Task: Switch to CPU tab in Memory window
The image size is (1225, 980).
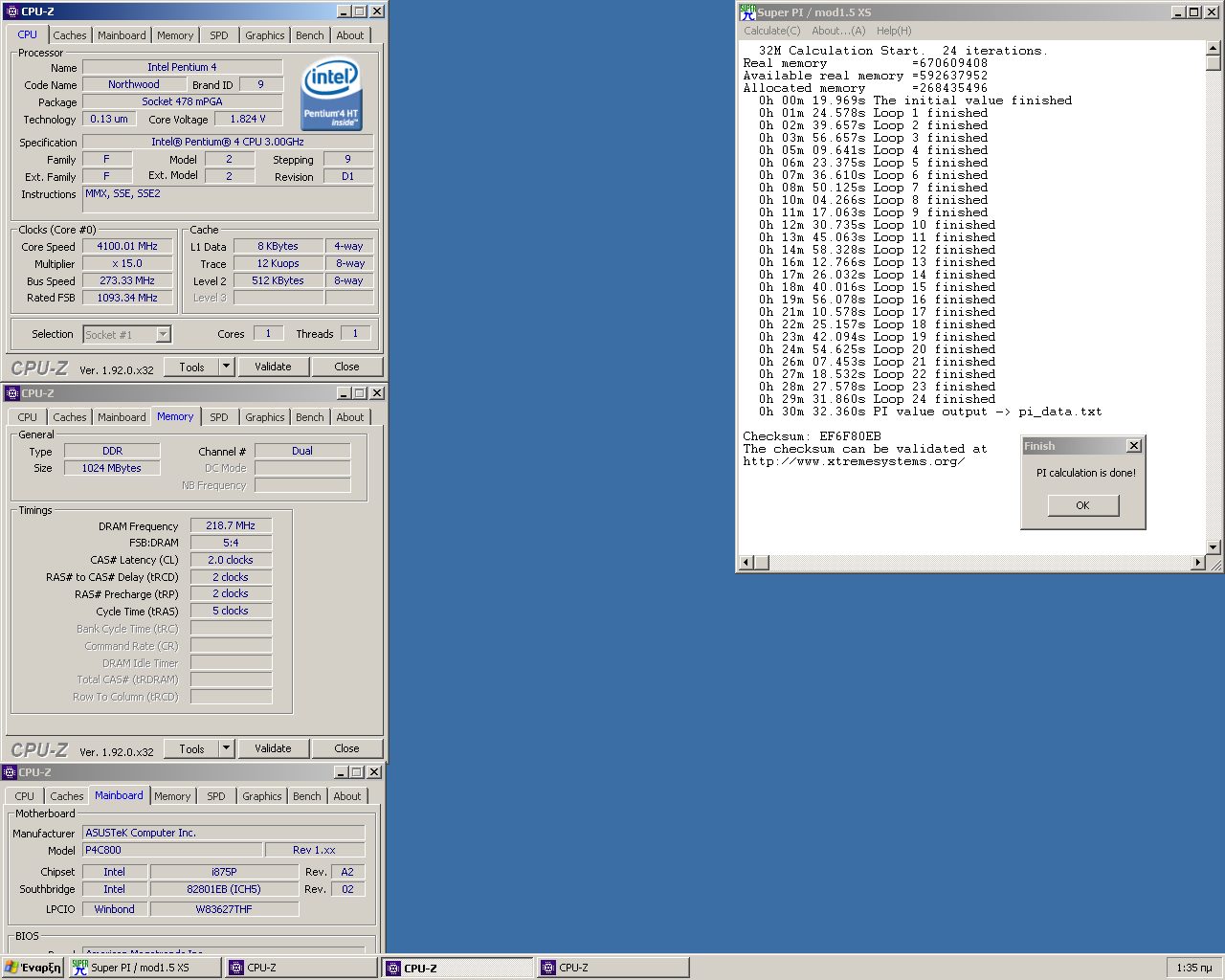Action: tap(27, 417)
